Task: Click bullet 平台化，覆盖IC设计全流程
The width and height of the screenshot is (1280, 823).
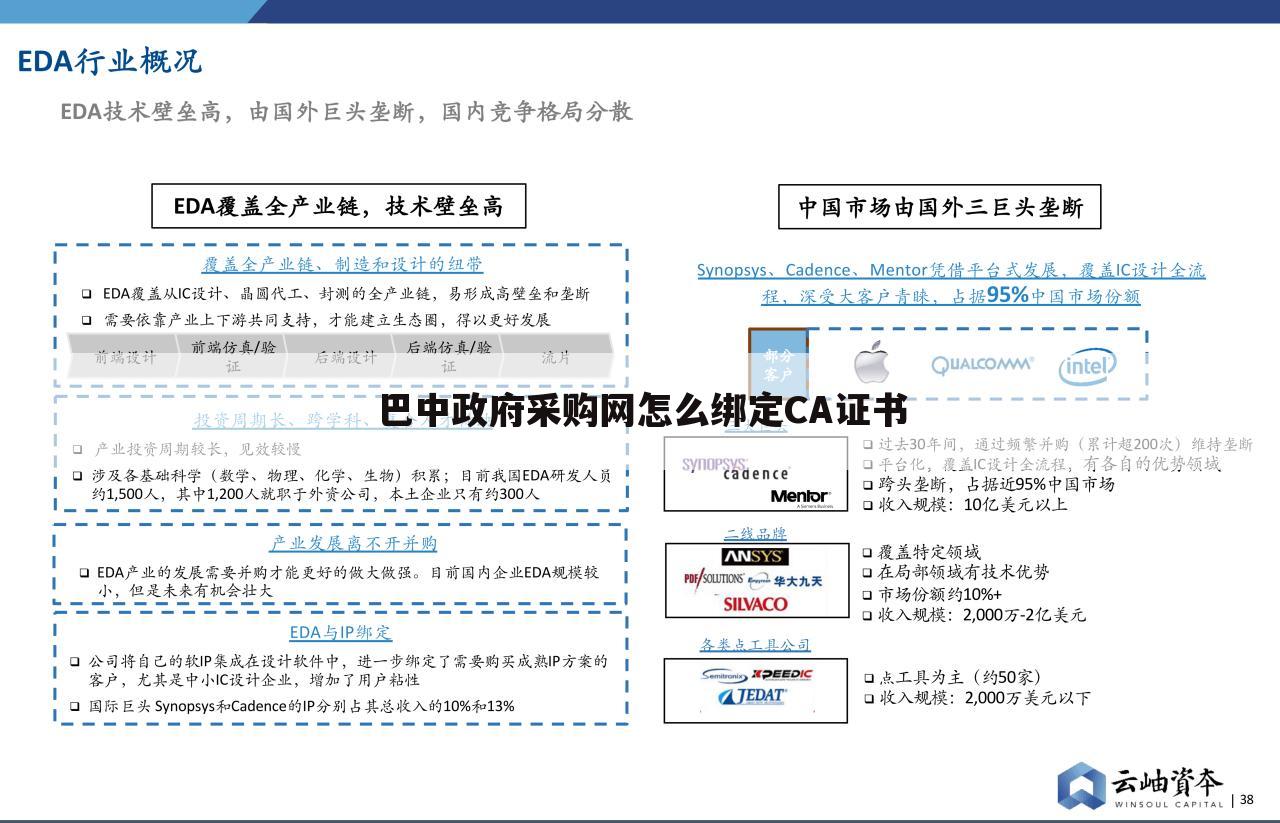Action: [x=1042, y=464]
